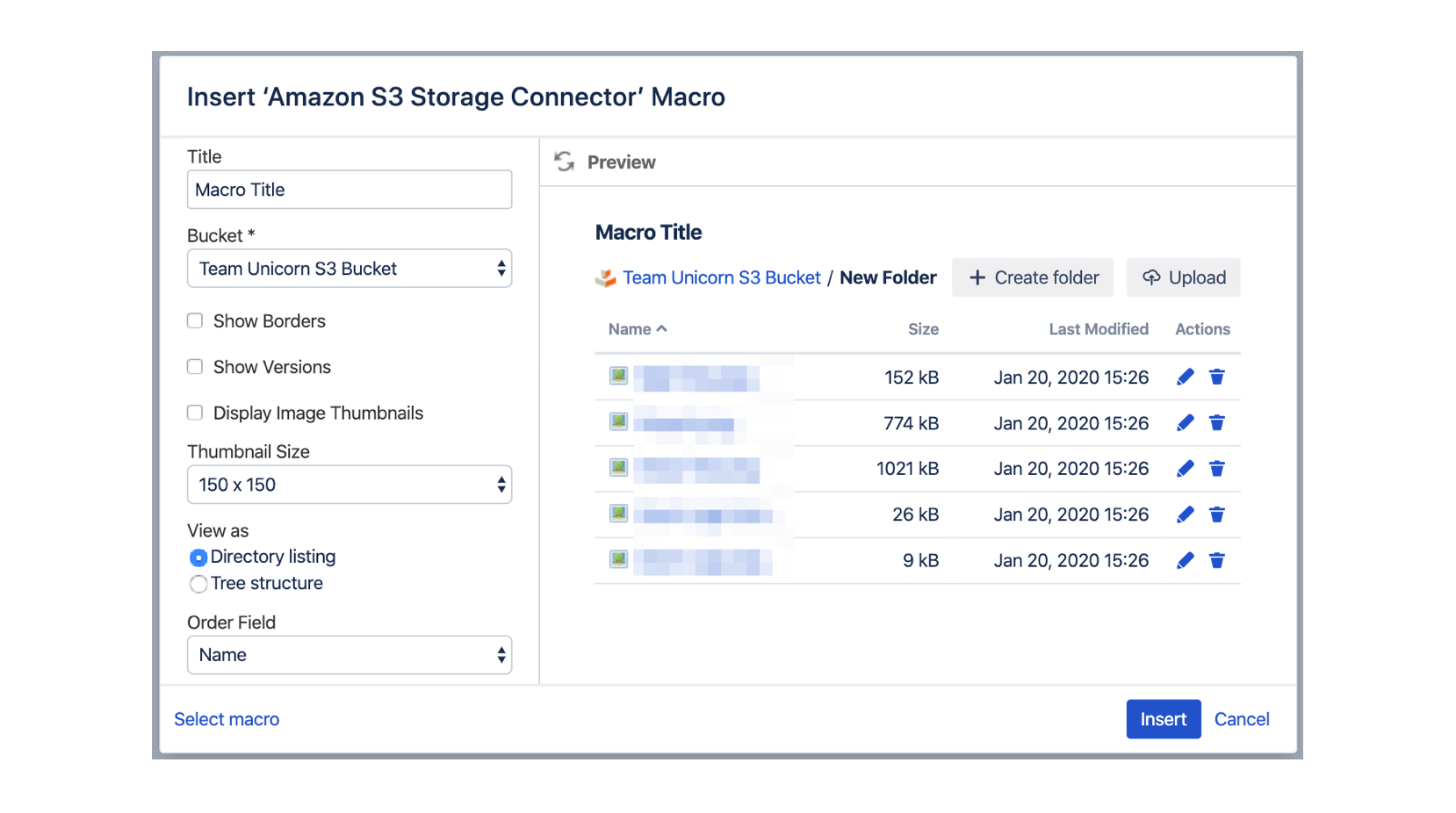The height and width of the screenshot is (813, 1456).
Task: Refresh the macro preview icon
Action: click(564, 162)
